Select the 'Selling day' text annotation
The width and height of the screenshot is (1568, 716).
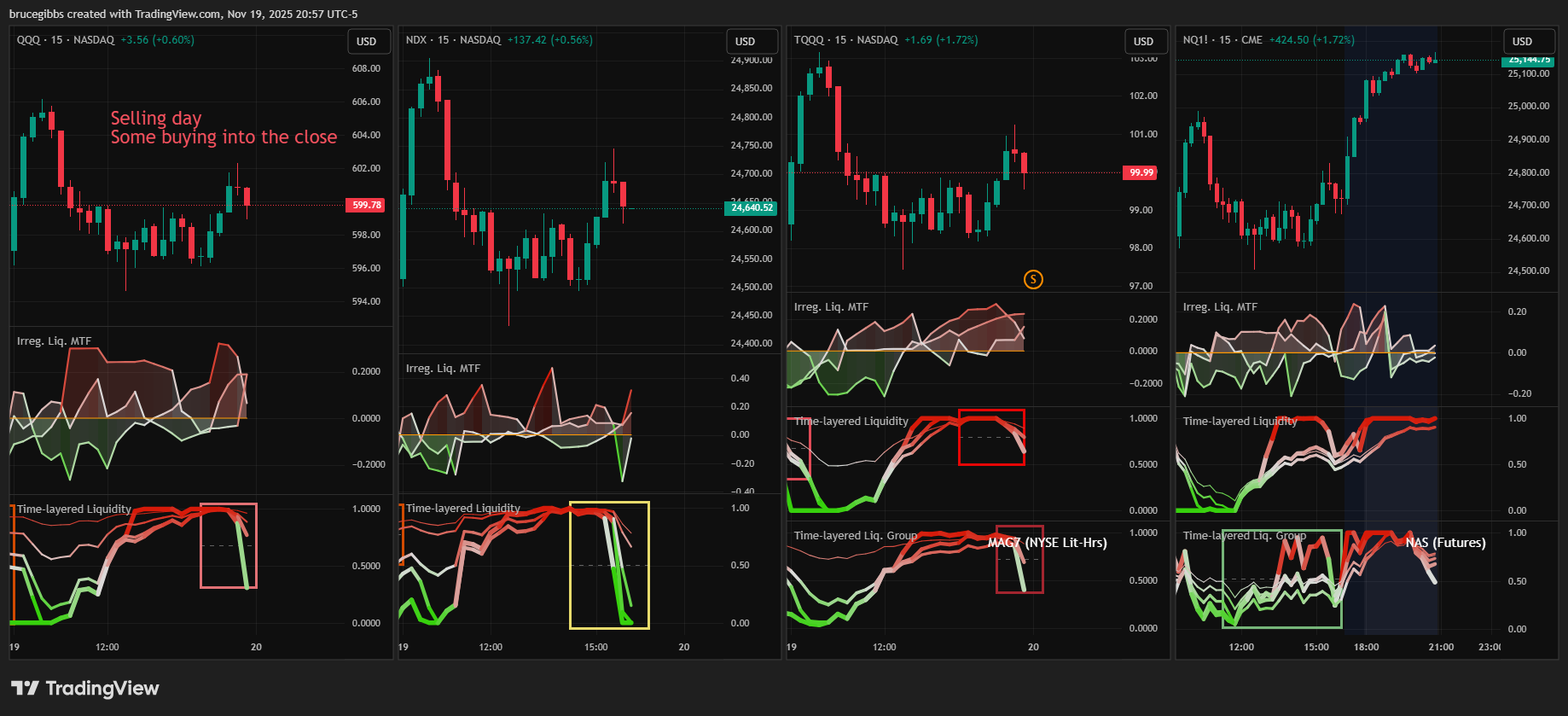pyautogui.click(x=156, y=118)
